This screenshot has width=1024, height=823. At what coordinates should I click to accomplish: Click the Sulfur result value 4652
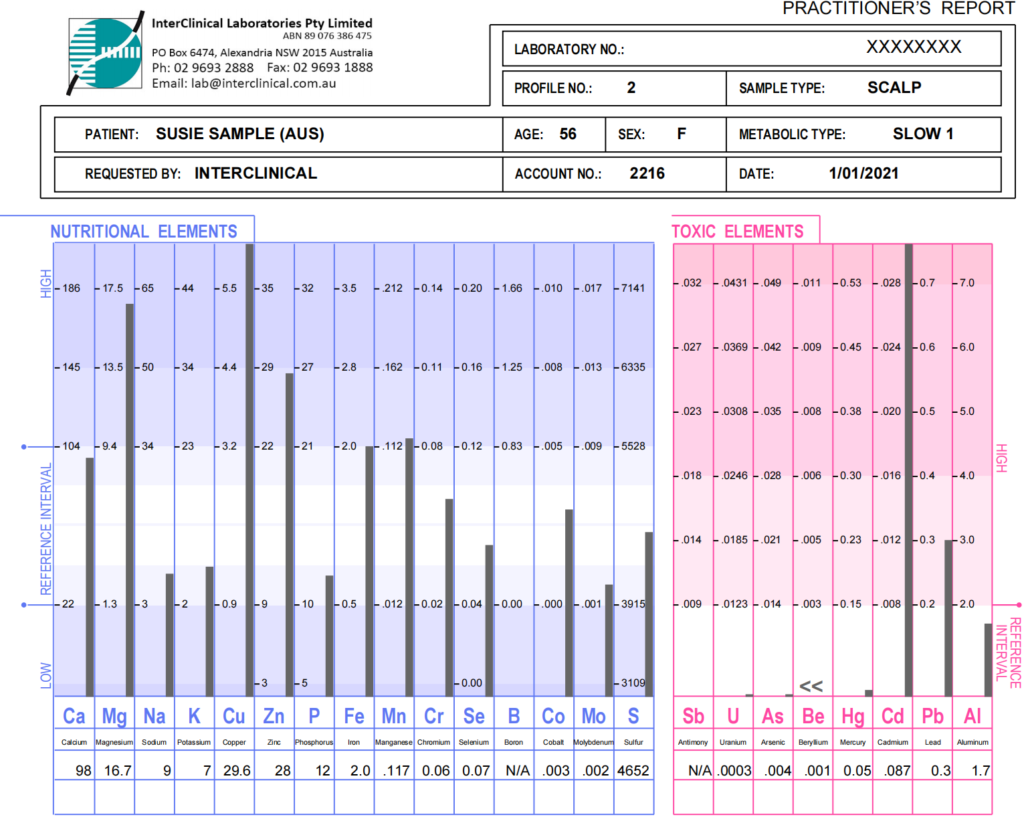coord(633,771)
